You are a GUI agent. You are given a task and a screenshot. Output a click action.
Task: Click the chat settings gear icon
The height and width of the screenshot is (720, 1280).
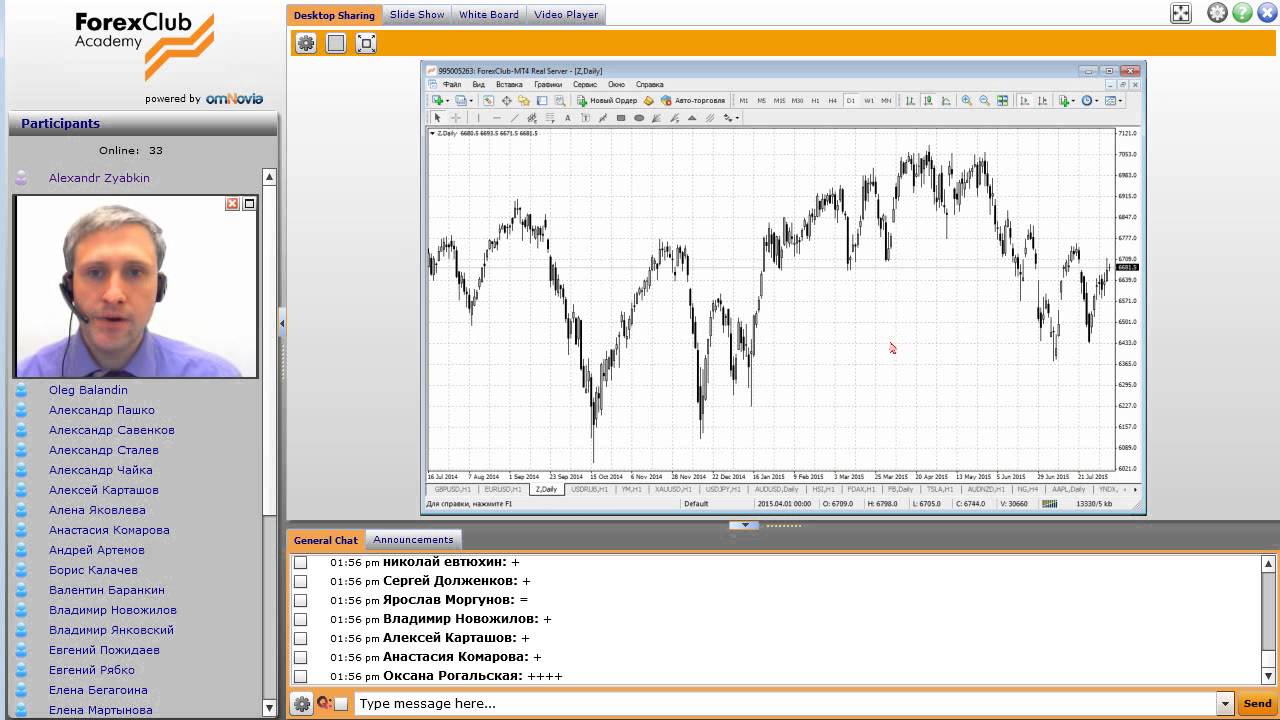click(x=302, y=703)
